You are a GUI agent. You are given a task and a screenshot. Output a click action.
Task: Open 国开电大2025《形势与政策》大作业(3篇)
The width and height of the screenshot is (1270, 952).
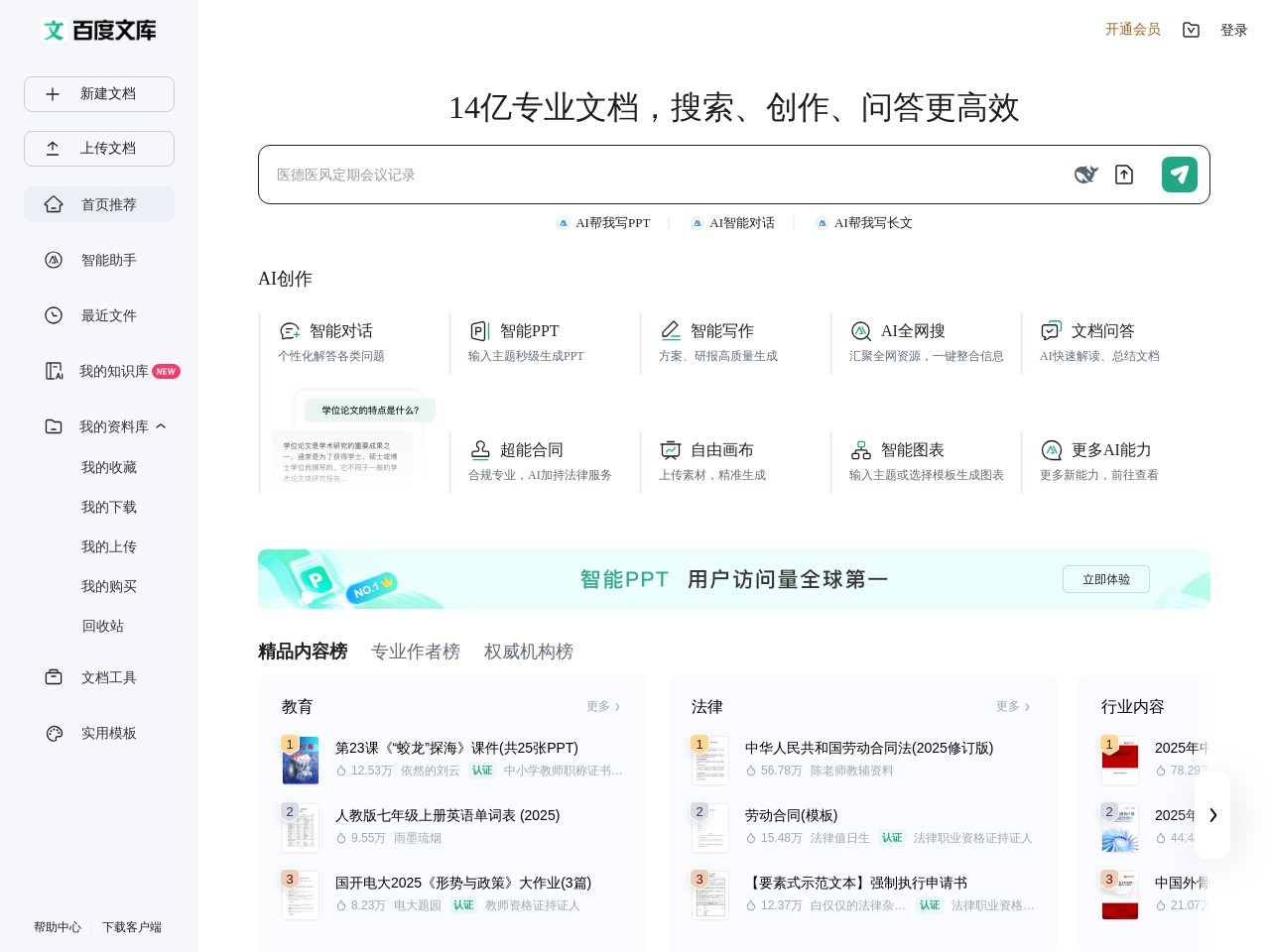click(x=463, y=883)
